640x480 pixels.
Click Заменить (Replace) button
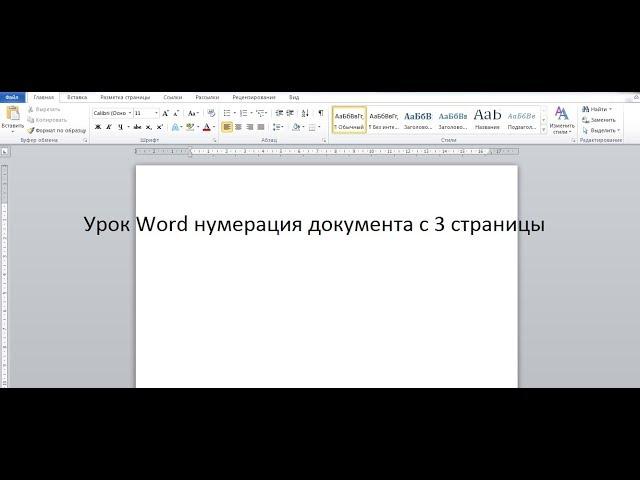(x=598, y=120)
